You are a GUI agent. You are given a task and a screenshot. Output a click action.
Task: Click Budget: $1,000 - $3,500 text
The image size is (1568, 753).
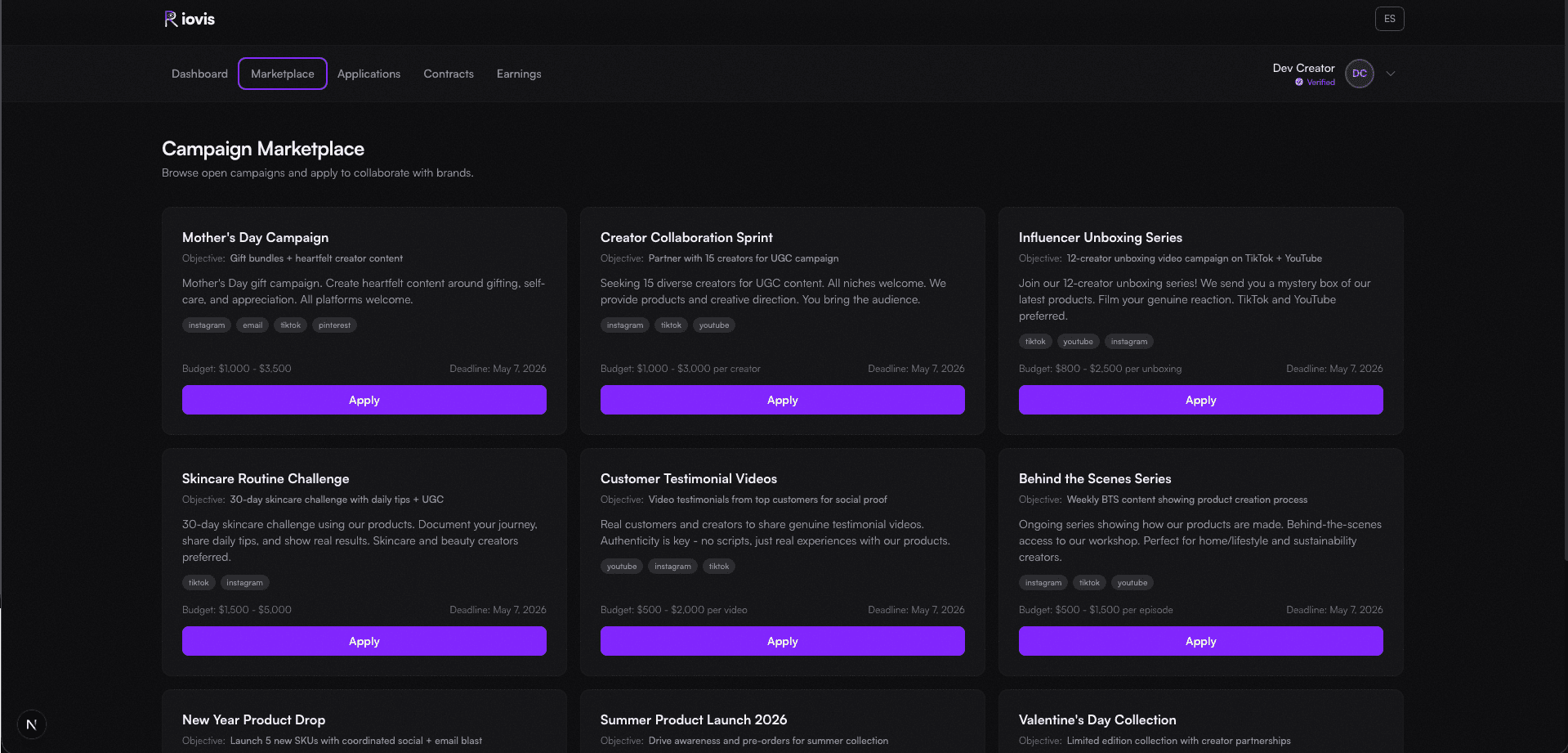237,369
